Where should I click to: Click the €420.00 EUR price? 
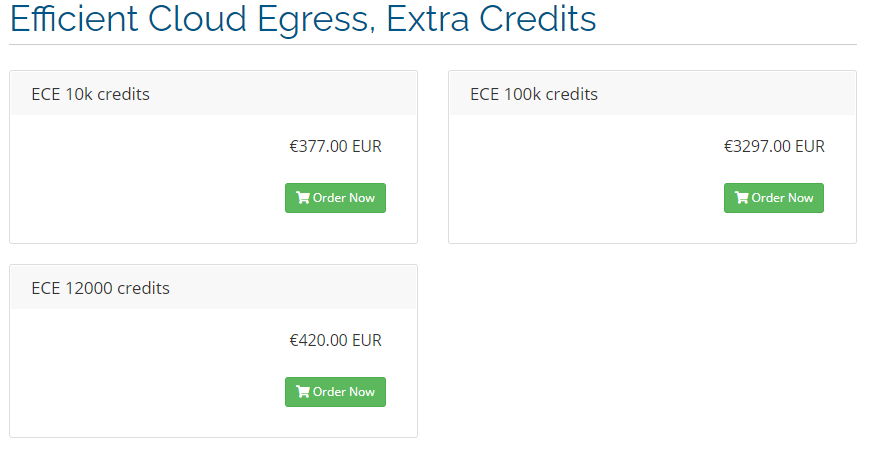[335, 341]
